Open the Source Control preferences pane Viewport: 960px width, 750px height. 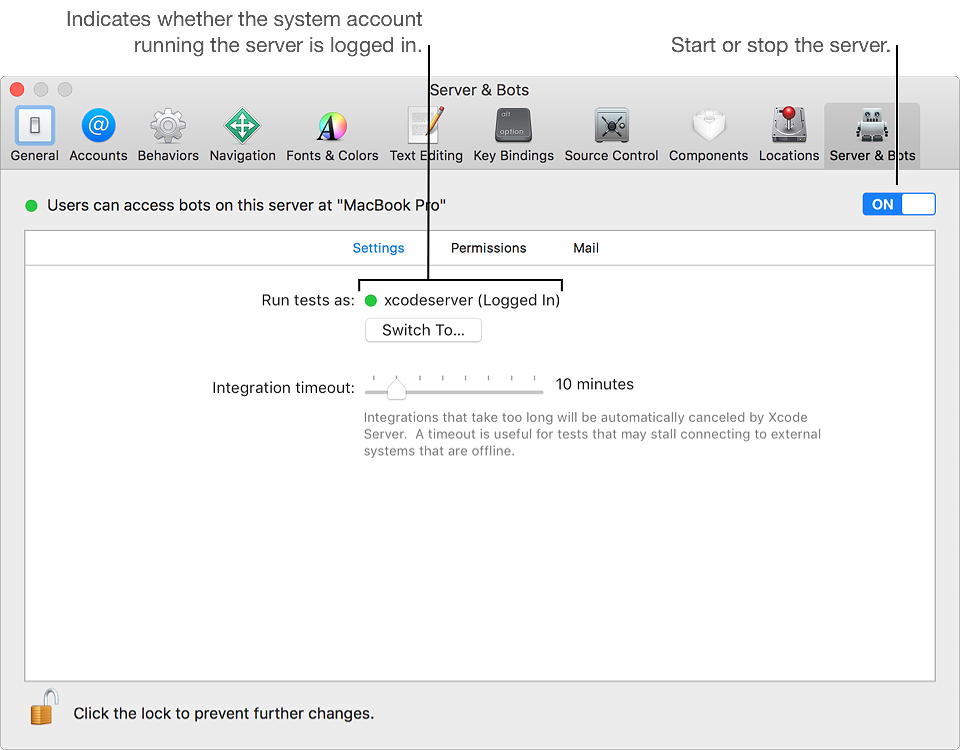[611, 135]
